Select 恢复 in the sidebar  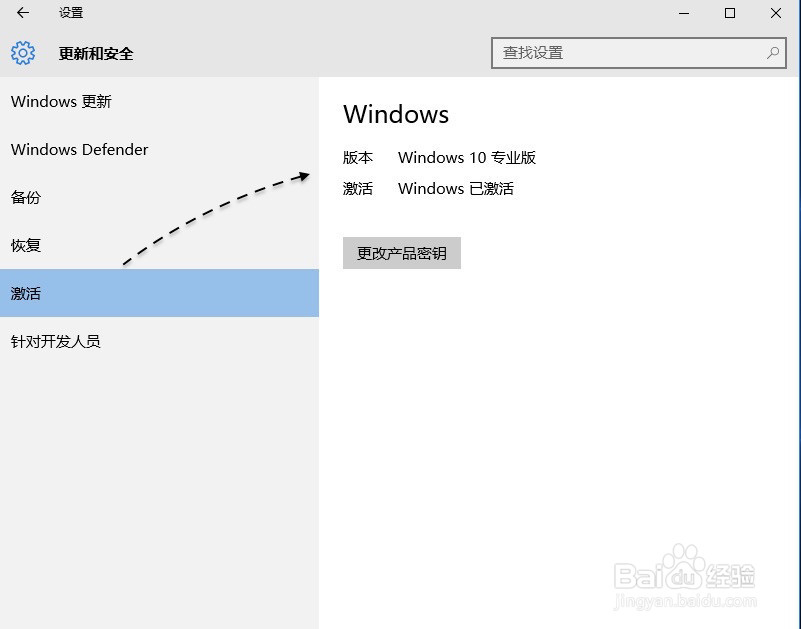pos(159,245)
